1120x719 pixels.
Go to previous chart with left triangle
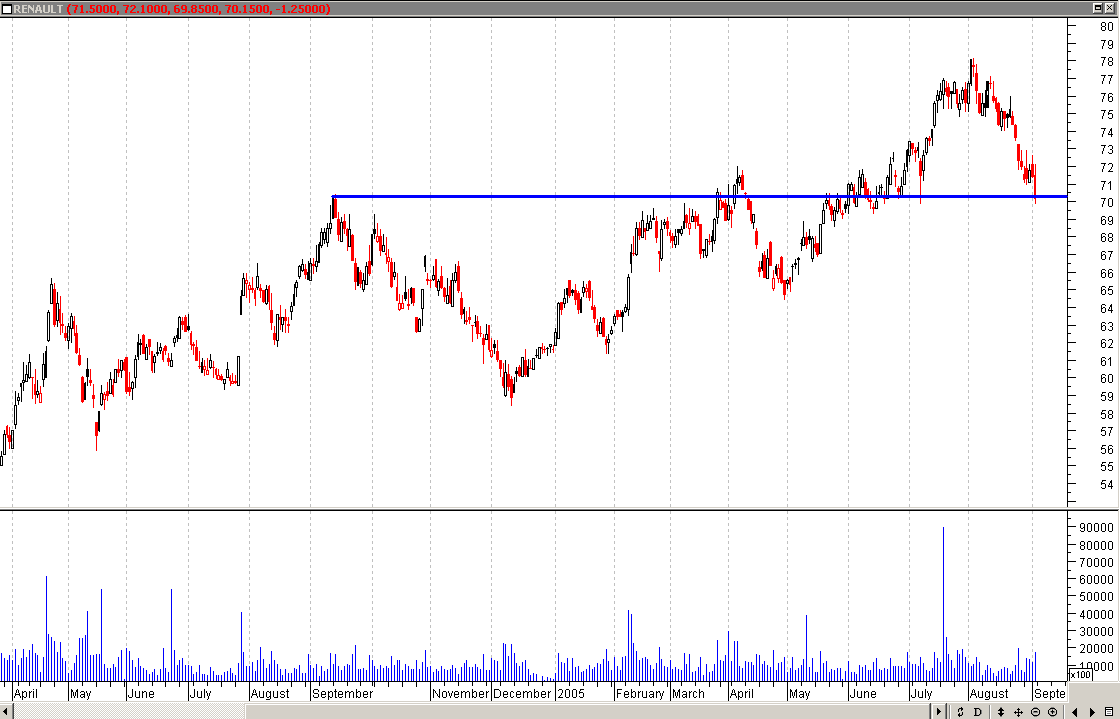click(x=1074, y=712)
